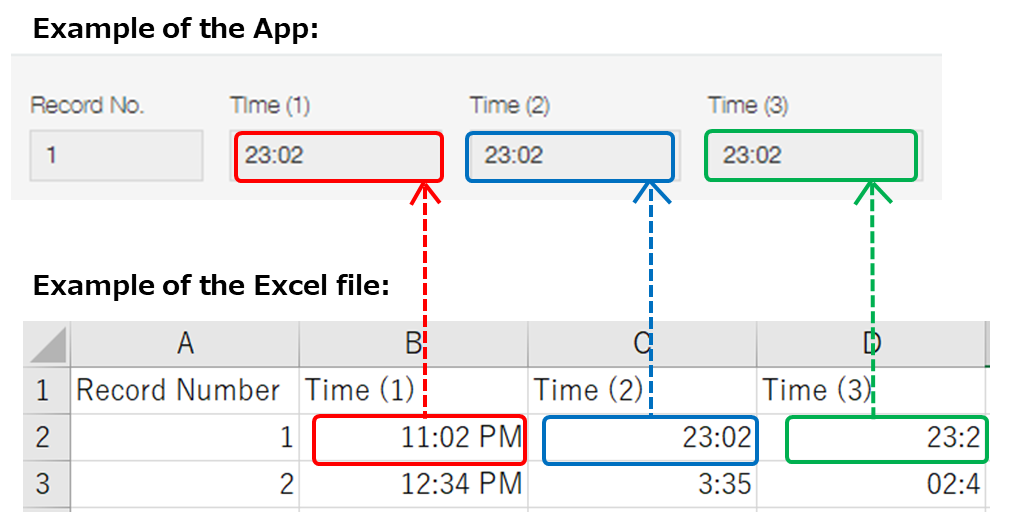Click the cell containing 'Record Number'

[185, 390]
